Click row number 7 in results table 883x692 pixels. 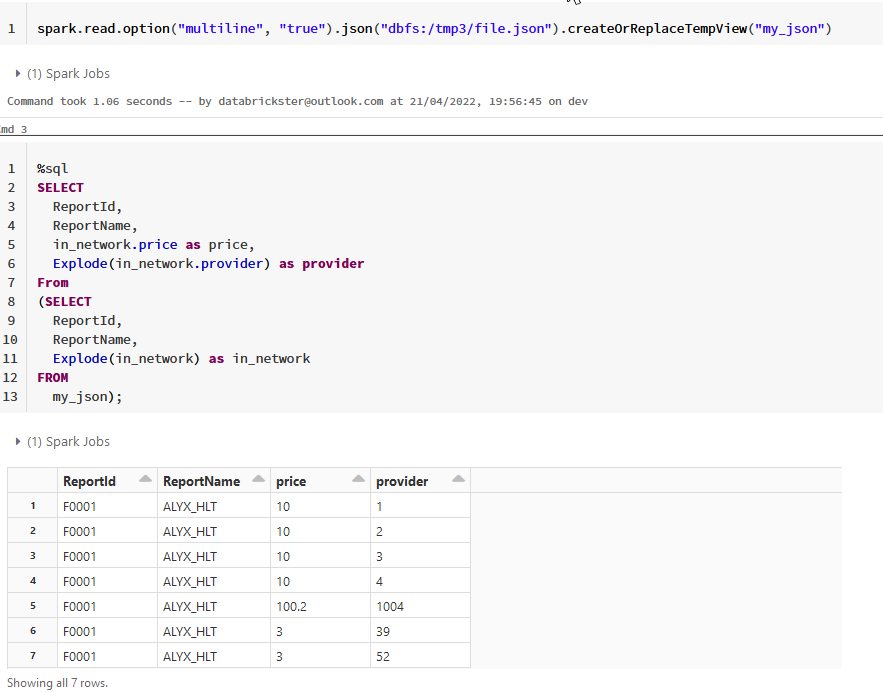33,656
